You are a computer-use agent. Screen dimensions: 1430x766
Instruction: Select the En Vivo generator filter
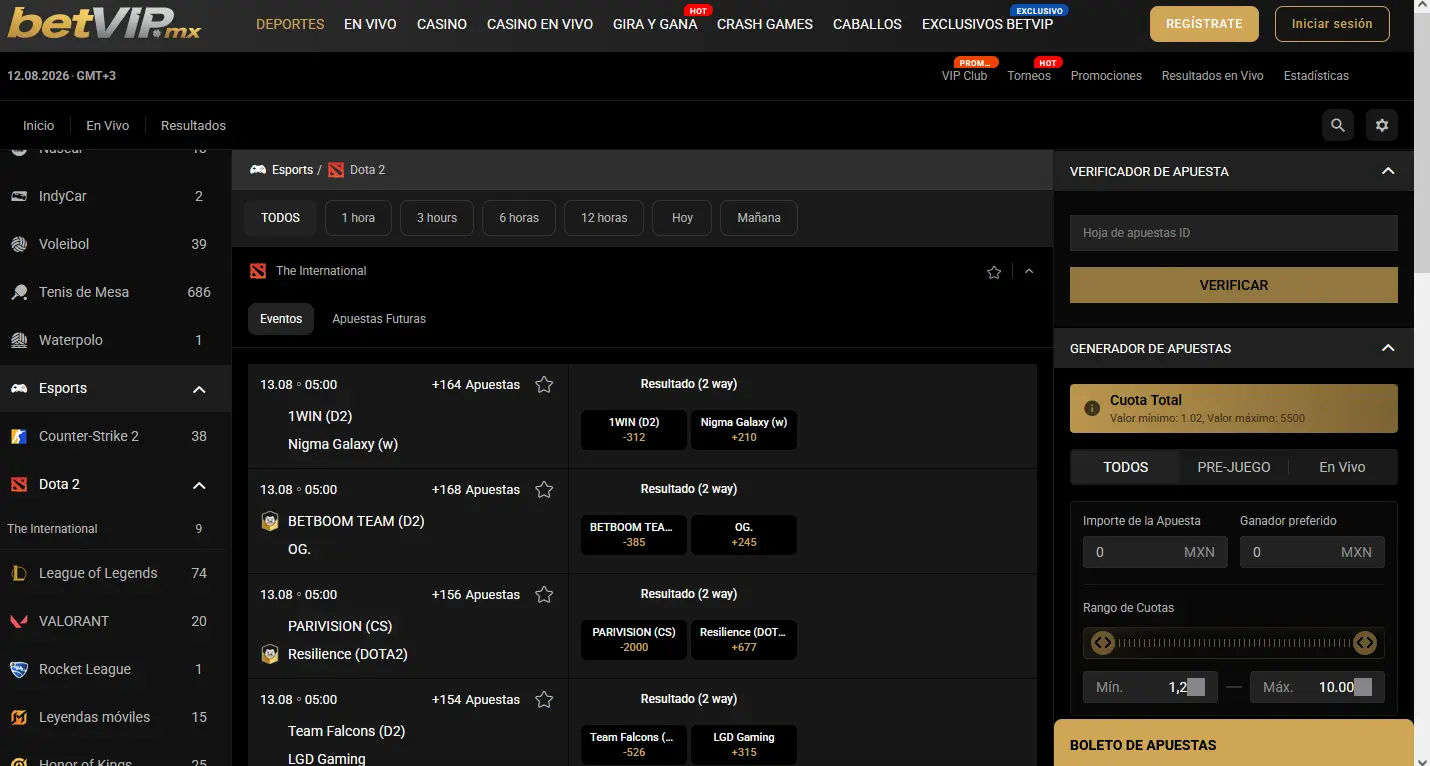pos(1342,467)
